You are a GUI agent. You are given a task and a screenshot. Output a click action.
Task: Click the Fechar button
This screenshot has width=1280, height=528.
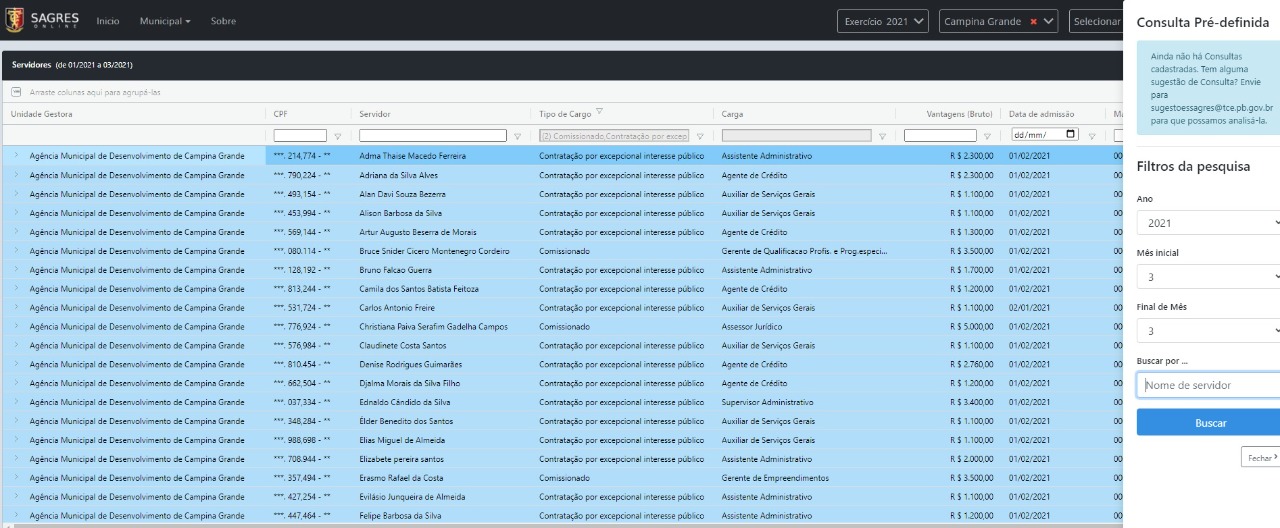[x=1260, y=457]
